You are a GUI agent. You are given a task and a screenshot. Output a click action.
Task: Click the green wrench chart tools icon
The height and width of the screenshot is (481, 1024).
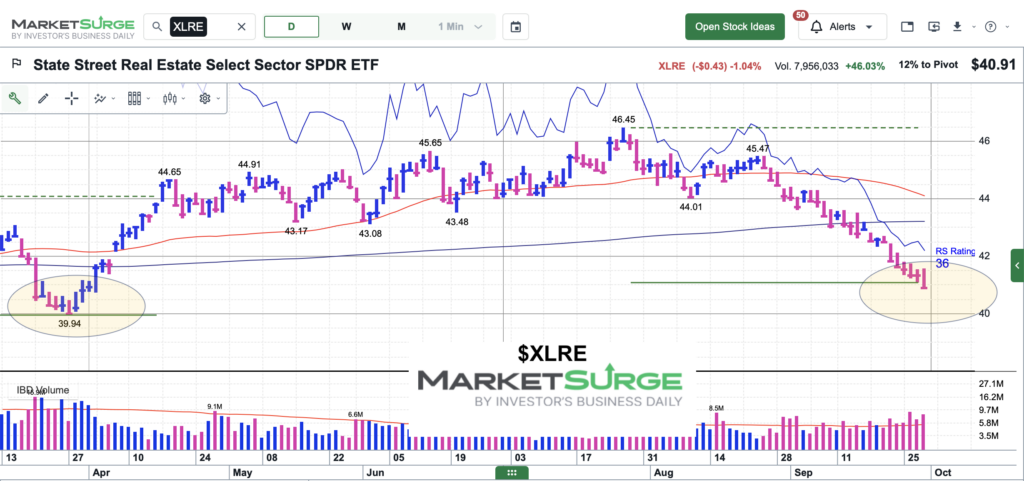coord(14,99)
